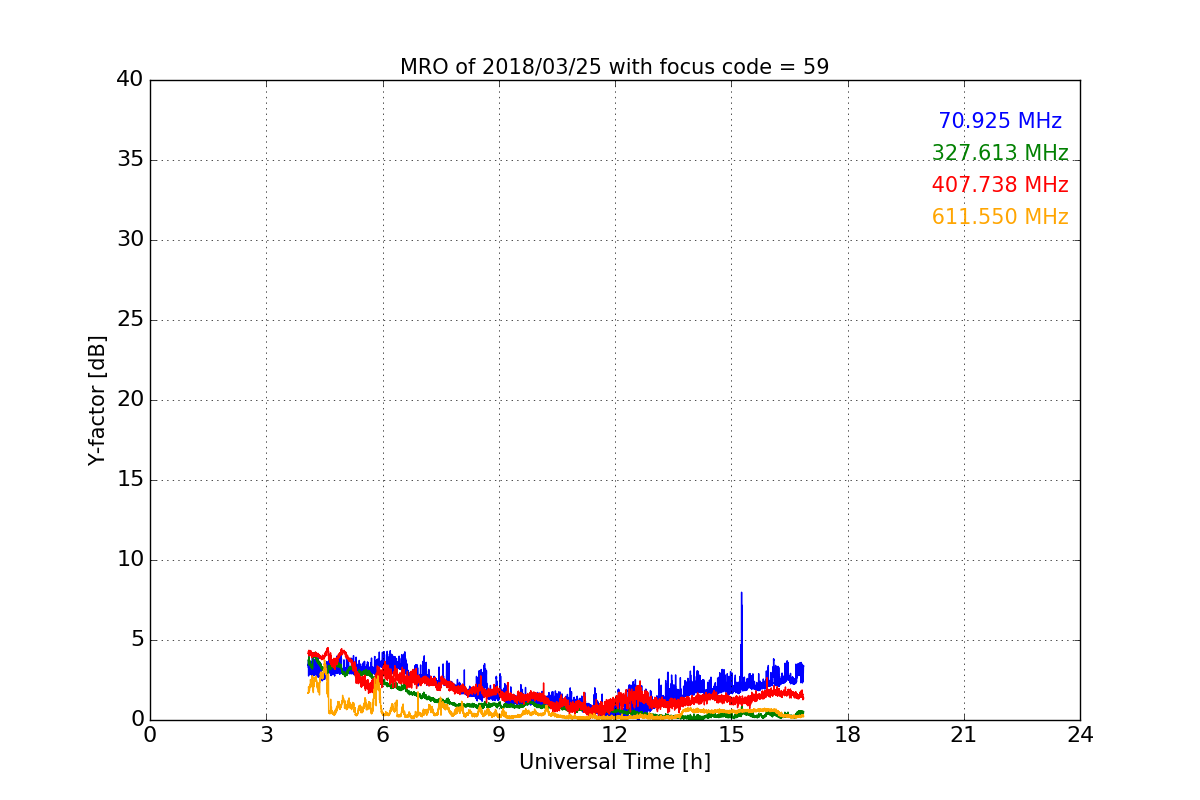This screenshot has width=1200, height=800.
Task: Click the Universal Time [h] axis label
Action: pos(614,762)
